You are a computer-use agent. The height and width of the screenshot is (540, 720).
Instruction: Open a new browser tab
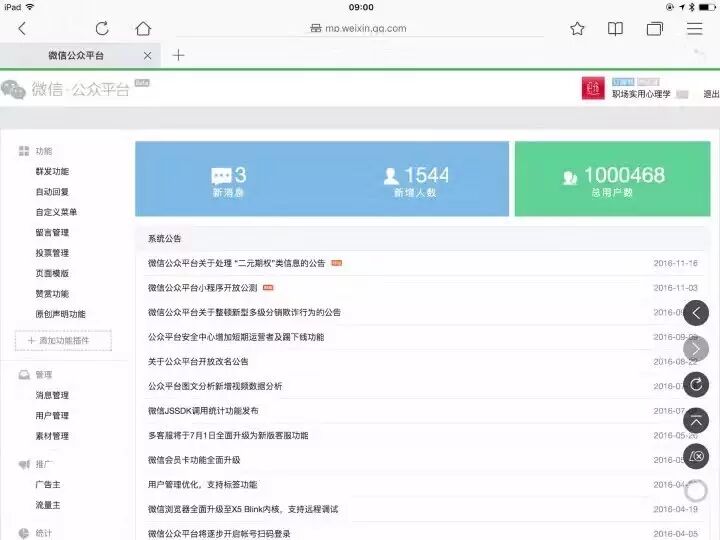click(178, 55)
